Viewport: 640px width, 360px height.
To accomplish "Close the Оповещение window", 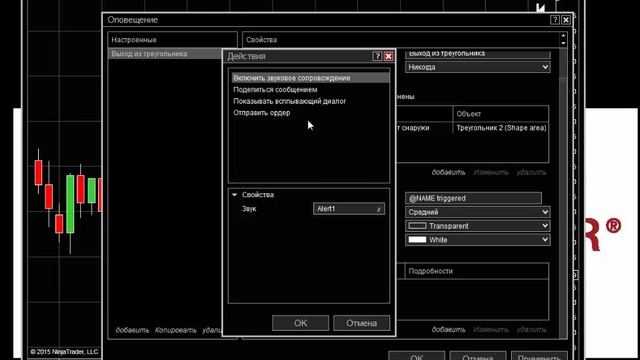I will (x=566, y=20).
